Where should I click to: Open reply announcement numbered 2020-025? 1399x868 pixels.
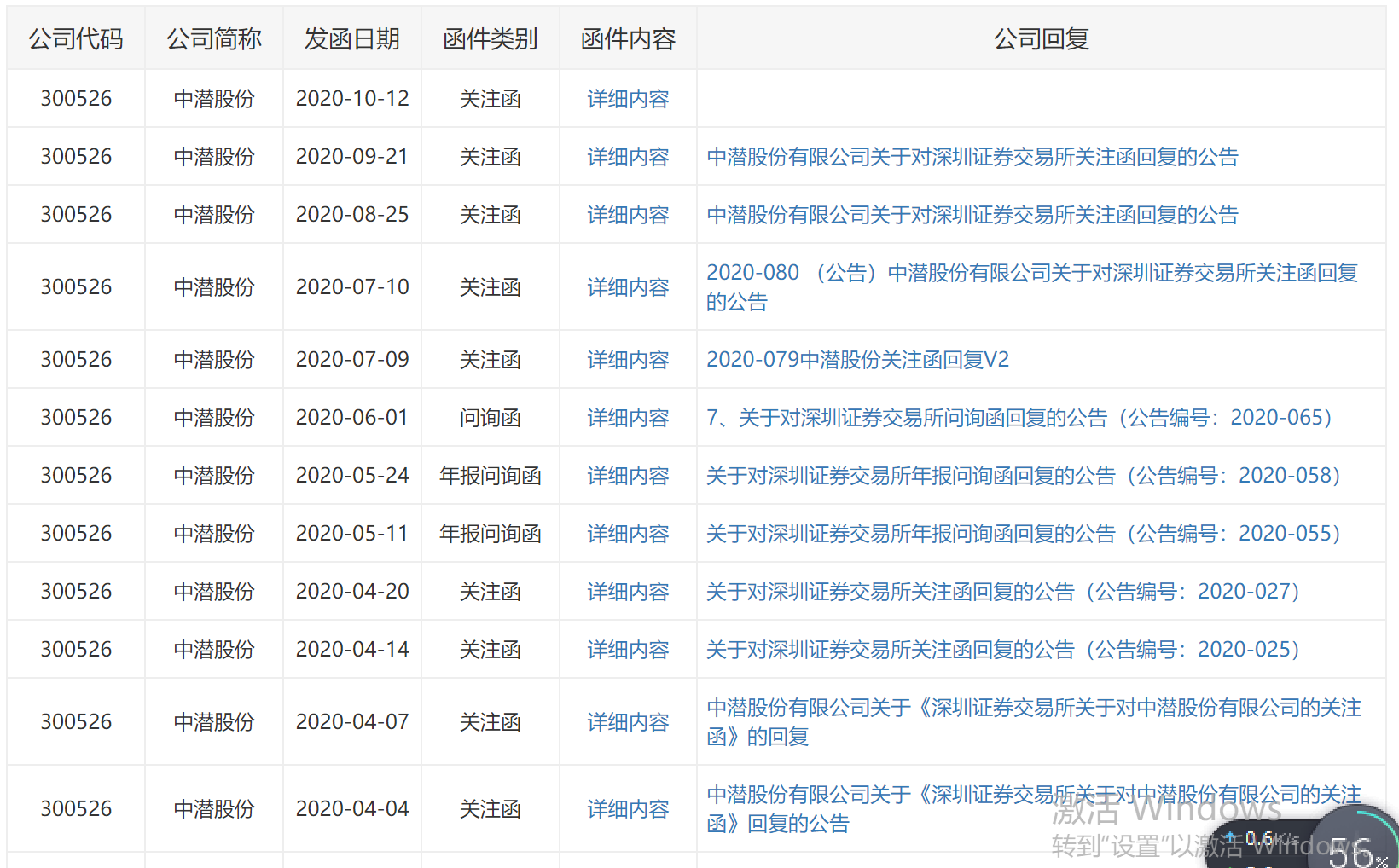(x=1003, y=650)
